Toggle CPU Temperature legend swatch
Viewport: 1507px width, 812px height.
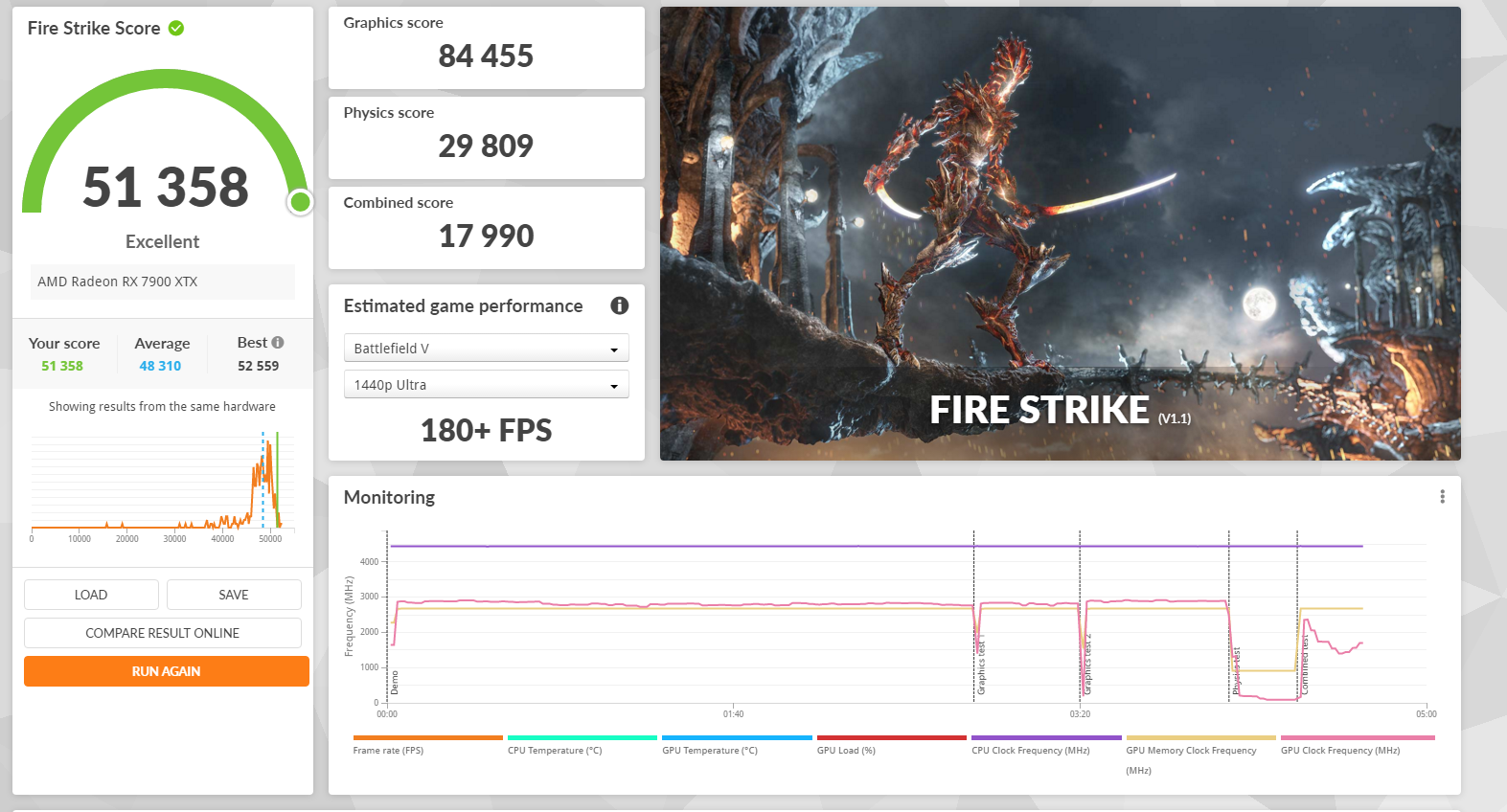(x=582, y=737)
